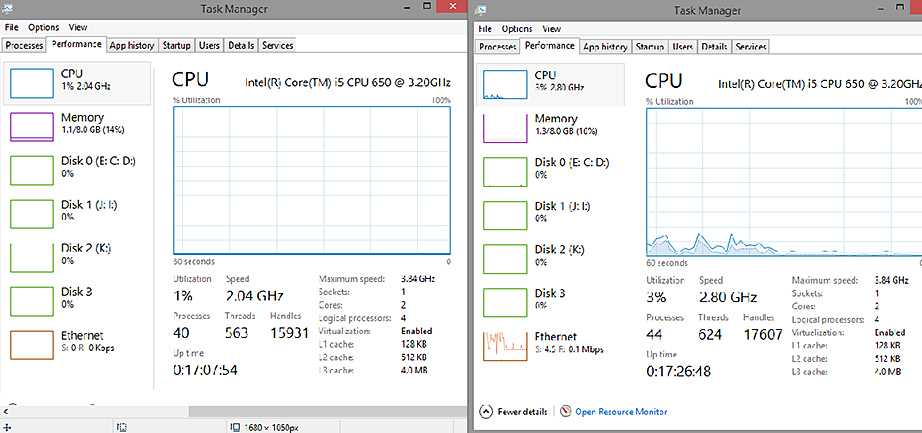Viewport: 922px width, 433px height.
Task: Select CPU thumbnail in the left Task Manager
Action: 30,84
